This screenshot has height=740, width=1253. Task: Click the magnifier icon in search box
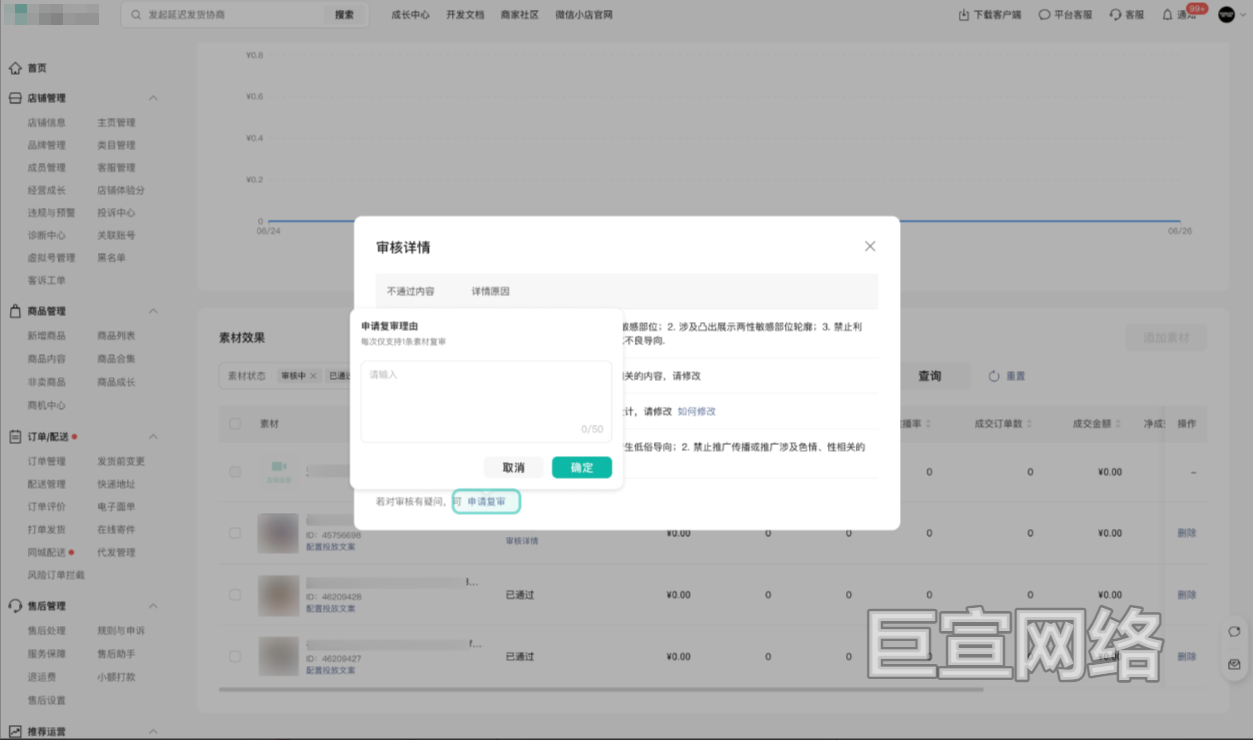tap(136, 15)
